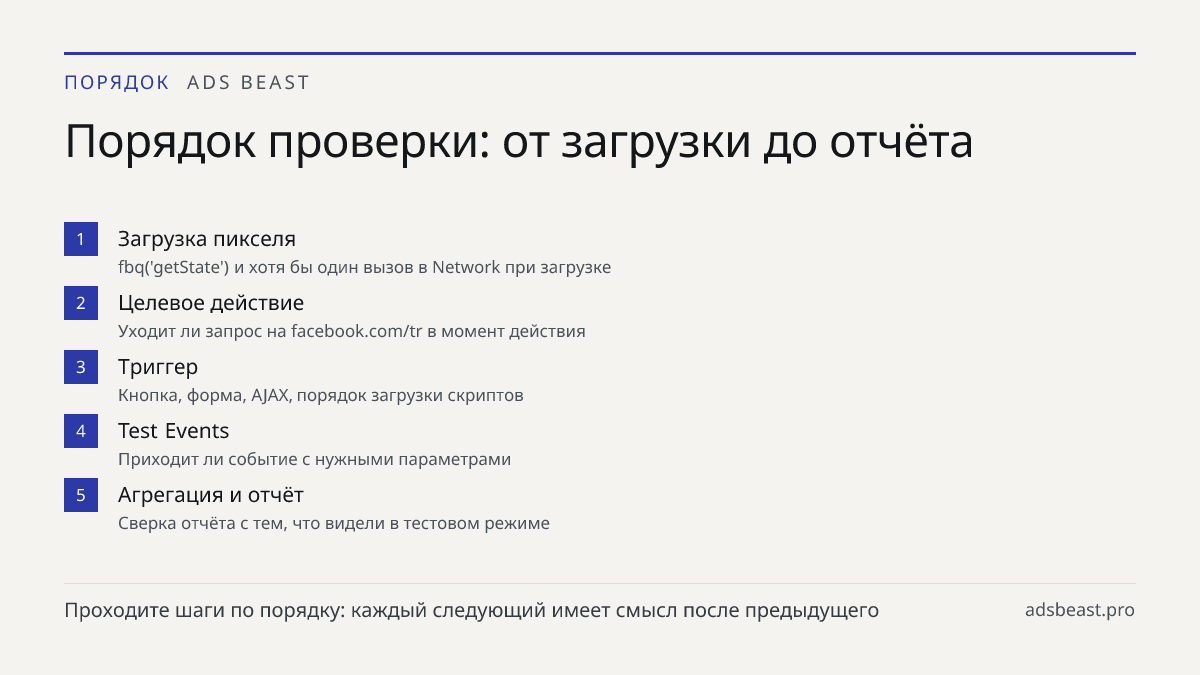The width and height of the screenshot is (1200, 675).
Task: Click step number badge 3
Action: pos(81,367)
